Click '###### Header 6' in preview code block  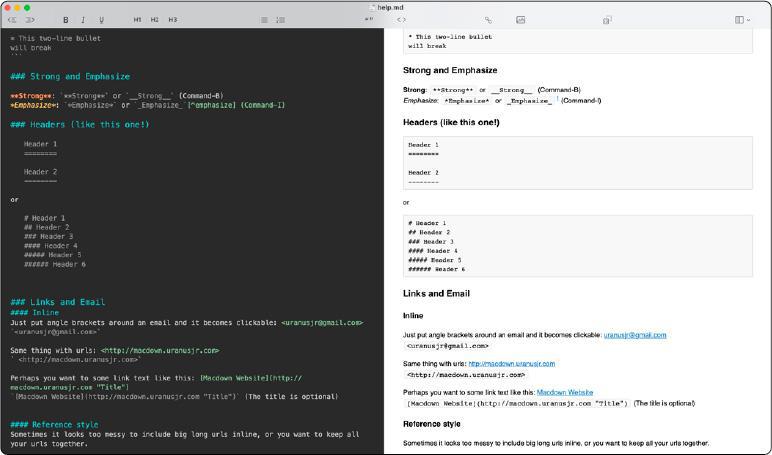(x=436, y=269)
